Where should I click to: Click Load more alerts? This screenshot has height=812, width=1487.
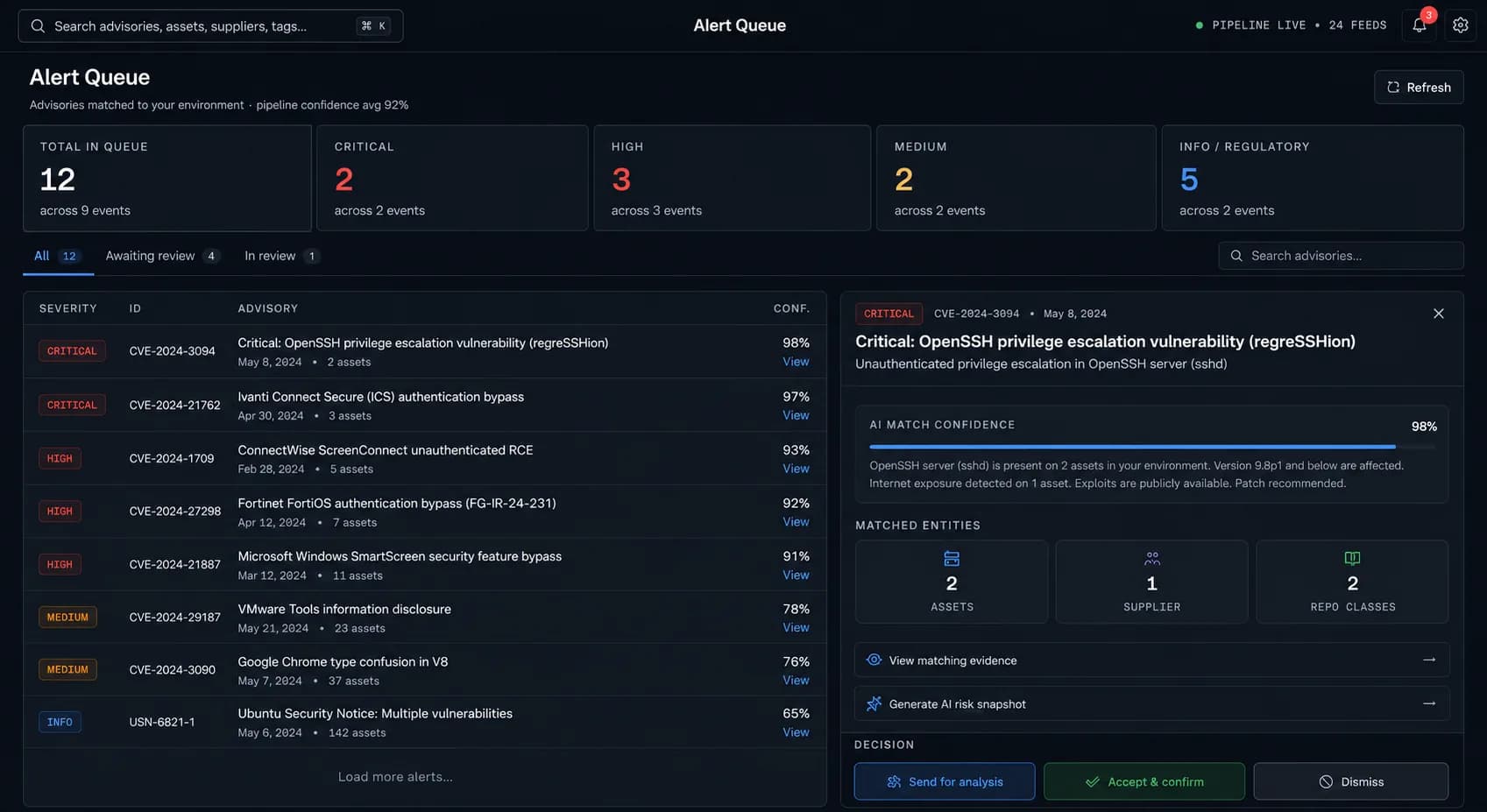[395, 777]
